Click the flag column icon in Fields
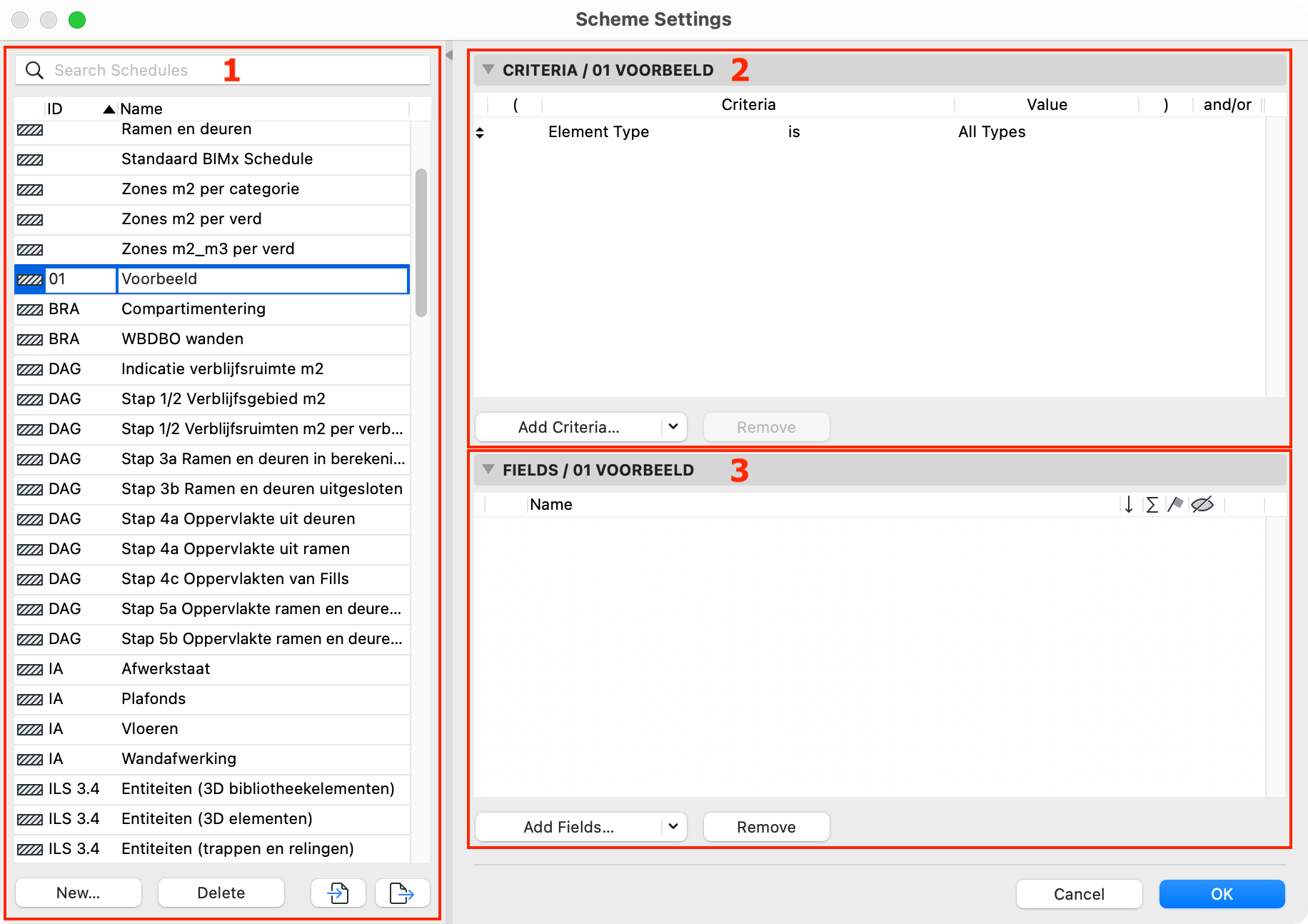The height and width of the screenshot is (924, 1308). pos(1175,505)
